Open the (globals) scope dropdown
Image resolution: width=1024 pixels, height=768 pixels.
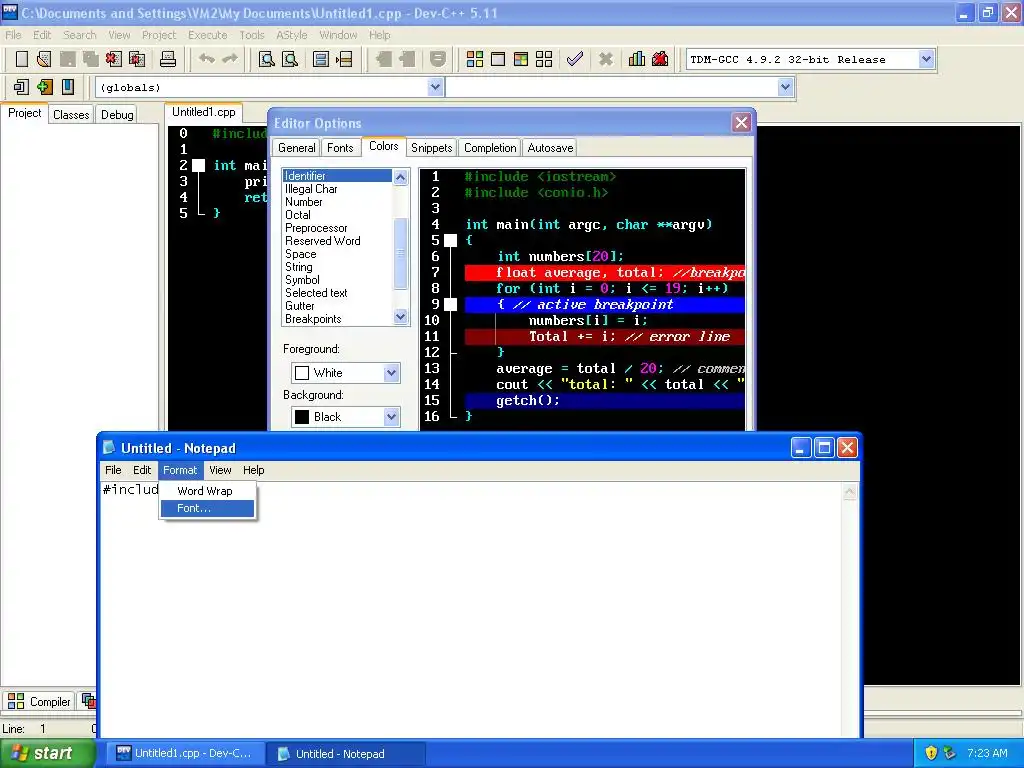(x=436, y=87)
